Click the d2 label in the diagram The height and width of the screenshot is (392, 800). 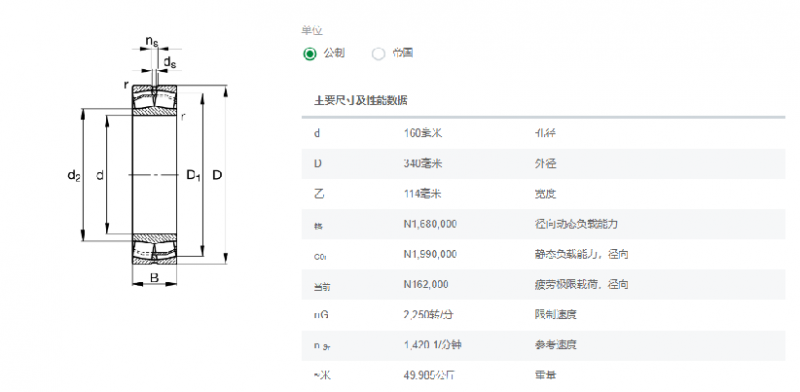[74, 176]
